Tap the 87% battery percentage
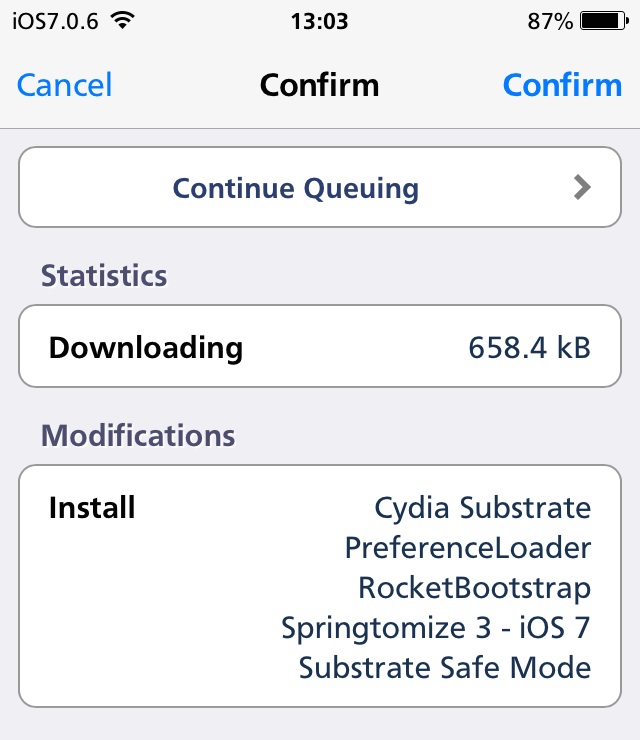Viewport: 640px width, 740px height. [x=550, y=21]
